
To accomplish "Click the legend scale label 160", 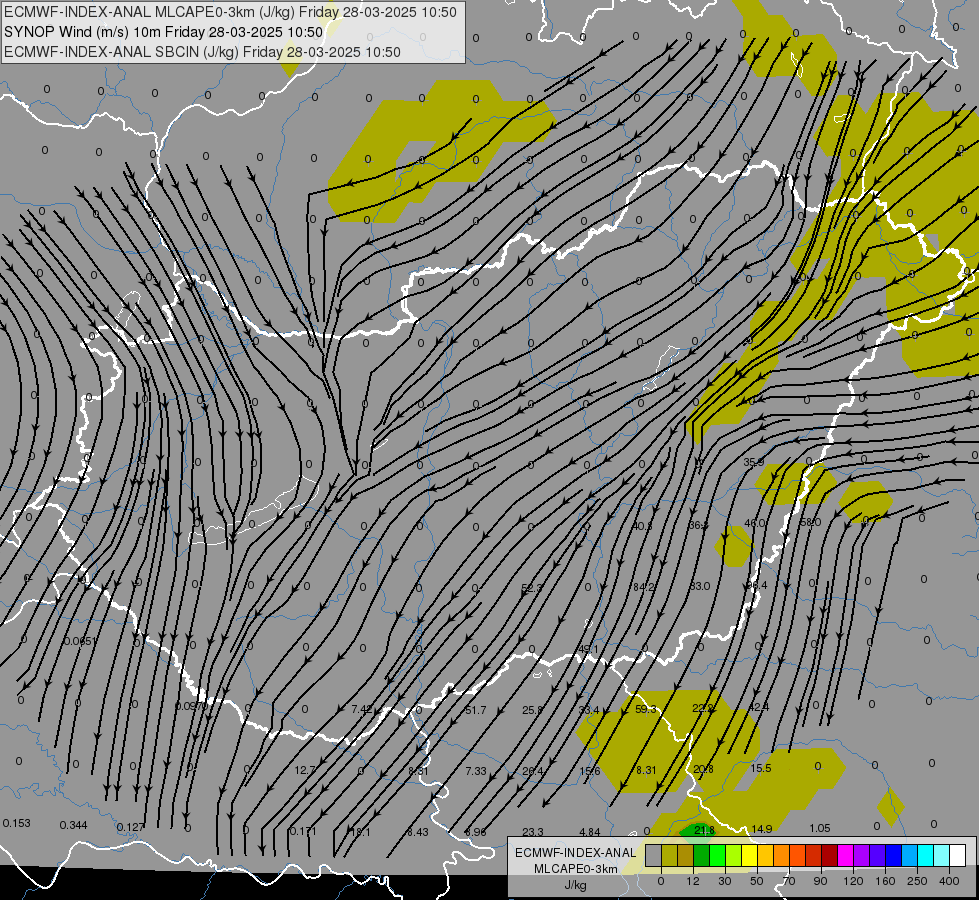I will 885,881.
